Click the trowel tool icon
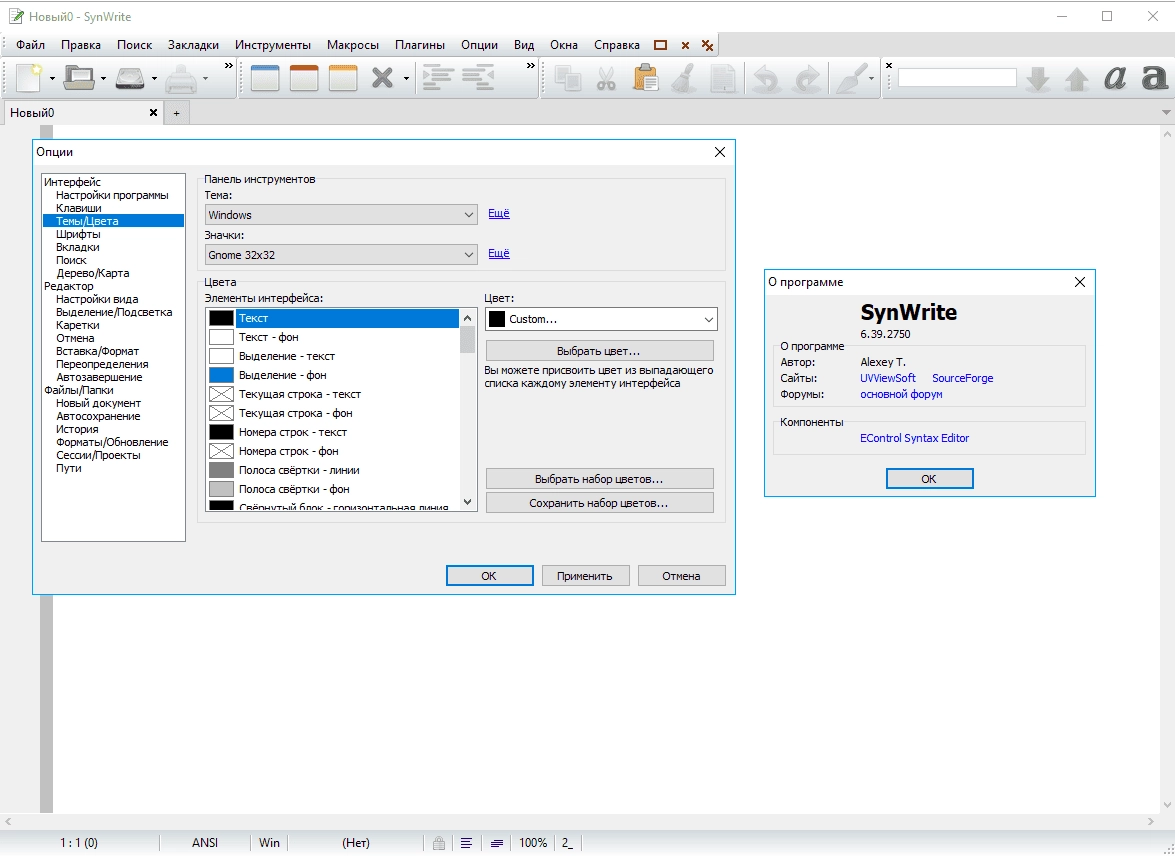The width and height of the screenshot is (1175, 856). tap(851, 78)
